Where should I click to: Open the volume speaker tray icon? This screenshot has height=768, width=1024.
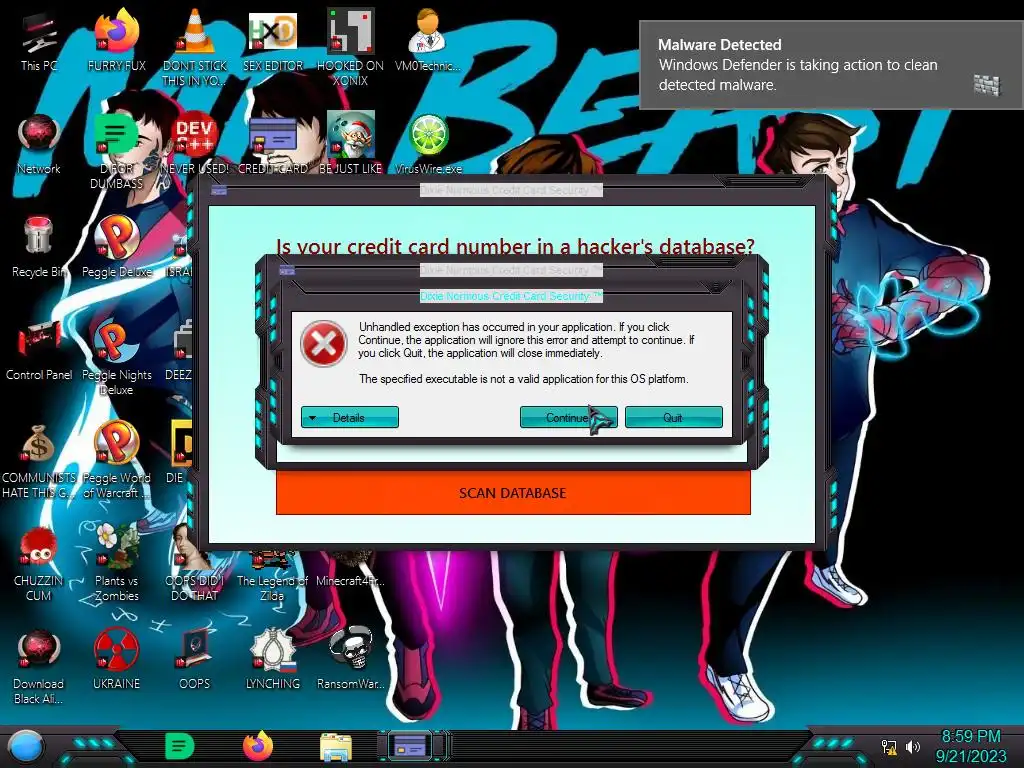coord(912,747)
